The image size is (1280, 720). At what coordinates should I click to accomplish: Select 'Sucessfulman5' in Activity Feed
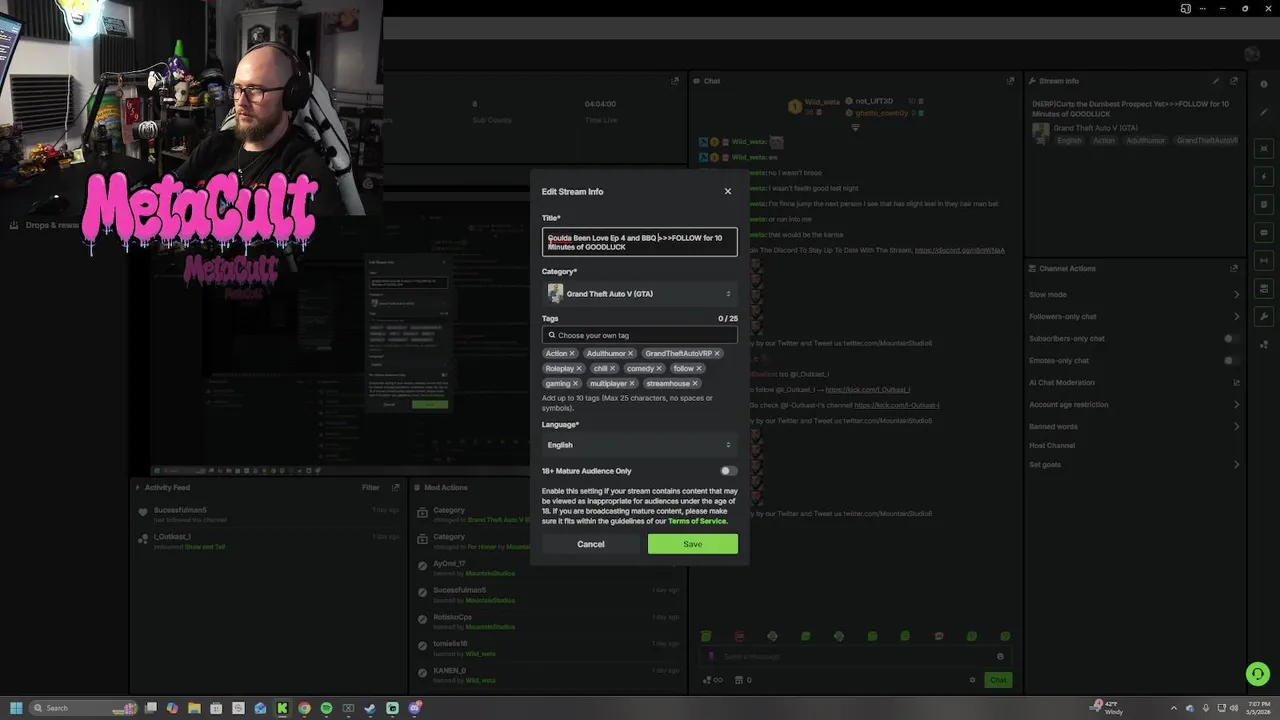point(180,510)
